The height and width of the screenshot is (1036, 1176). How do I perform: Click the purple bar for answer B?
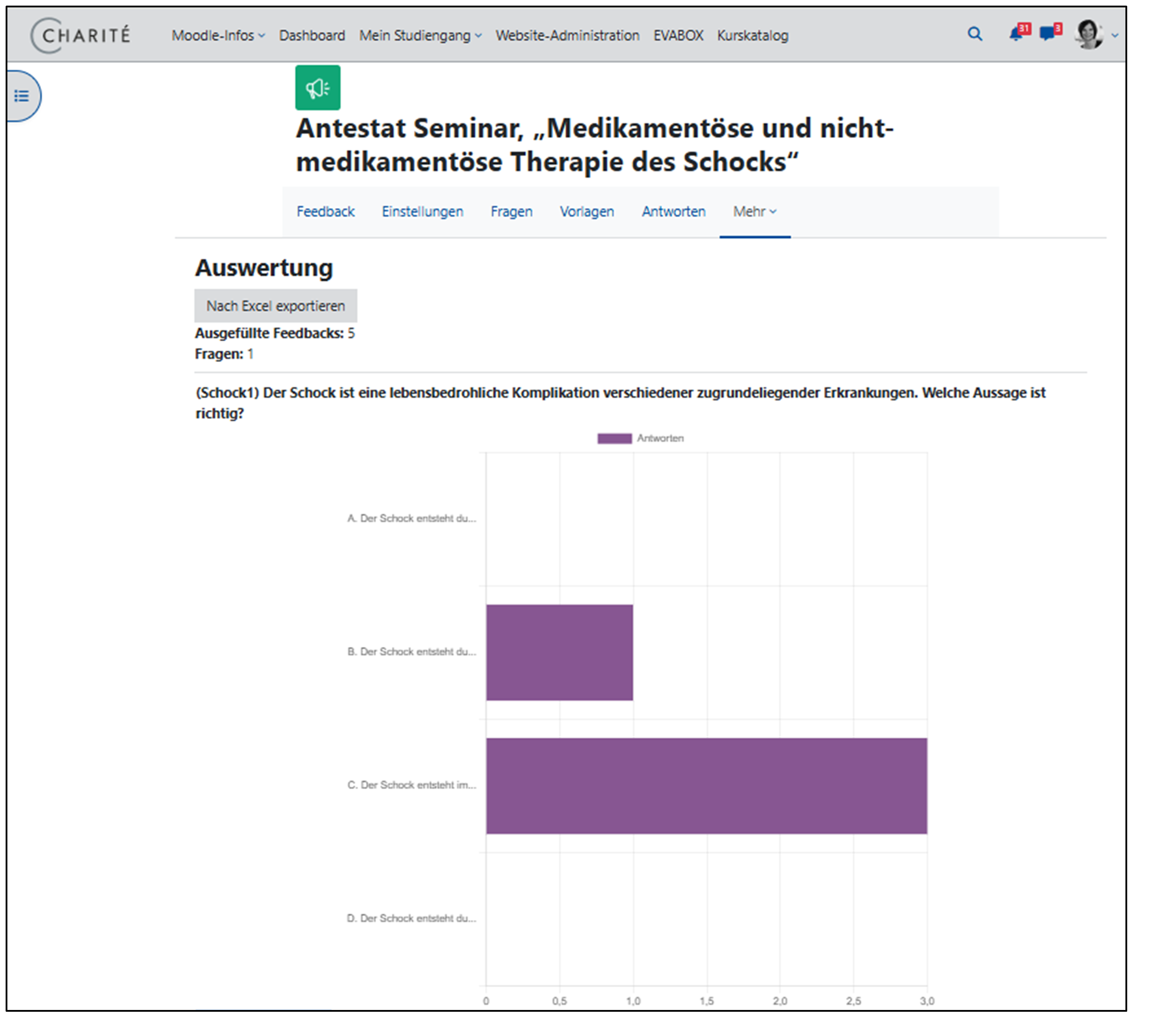(559, 652)
